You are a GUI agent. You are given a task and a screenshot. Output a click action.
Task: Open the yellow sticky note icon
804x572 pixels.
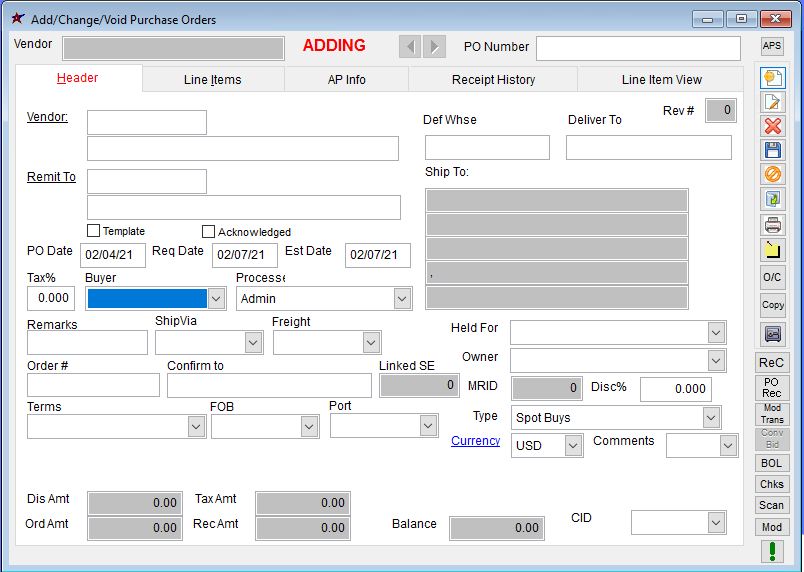[772, 249]
